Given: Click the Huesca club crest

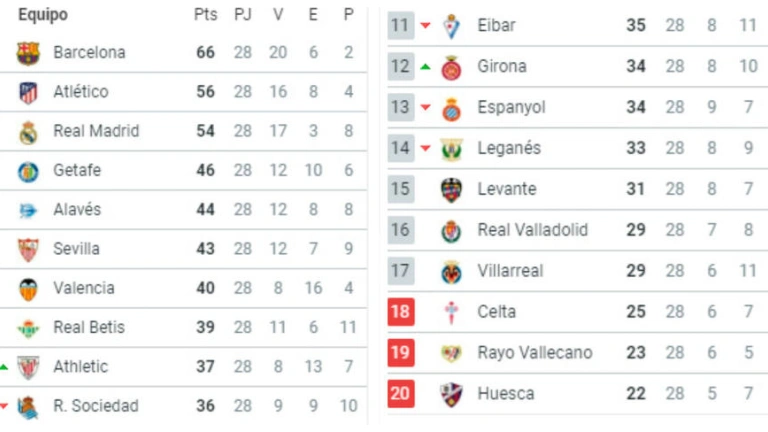Looking at the screenshot, I should point(452,394).
